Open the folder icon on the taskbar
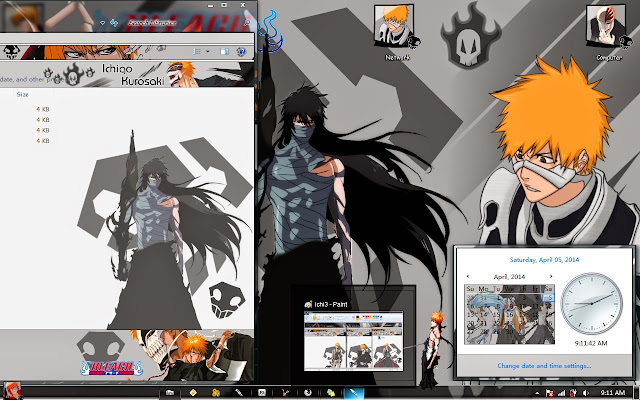The width and height of the screenshot is (640, 400). (x=169, y=393)
